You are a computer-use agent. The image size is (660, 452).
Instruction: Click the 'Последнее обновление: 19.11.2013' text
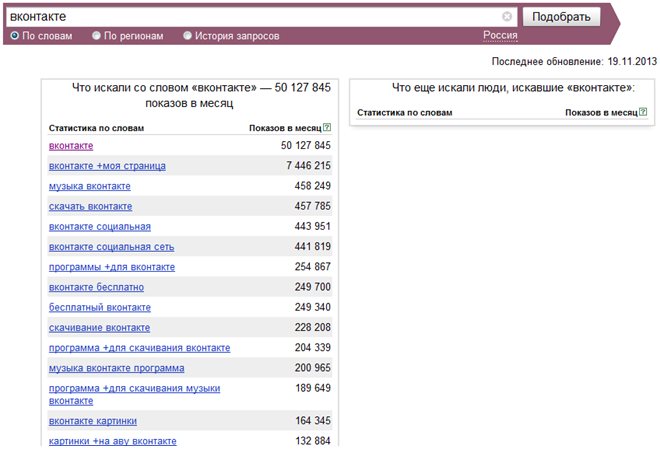pos(574,61)
